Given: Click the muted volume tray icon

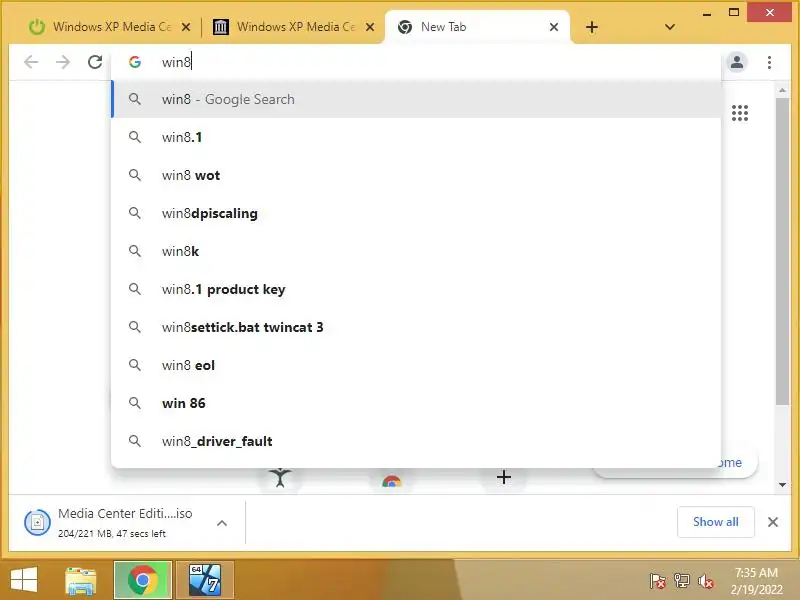Looking at the screenshot, I should coord(706,581).
